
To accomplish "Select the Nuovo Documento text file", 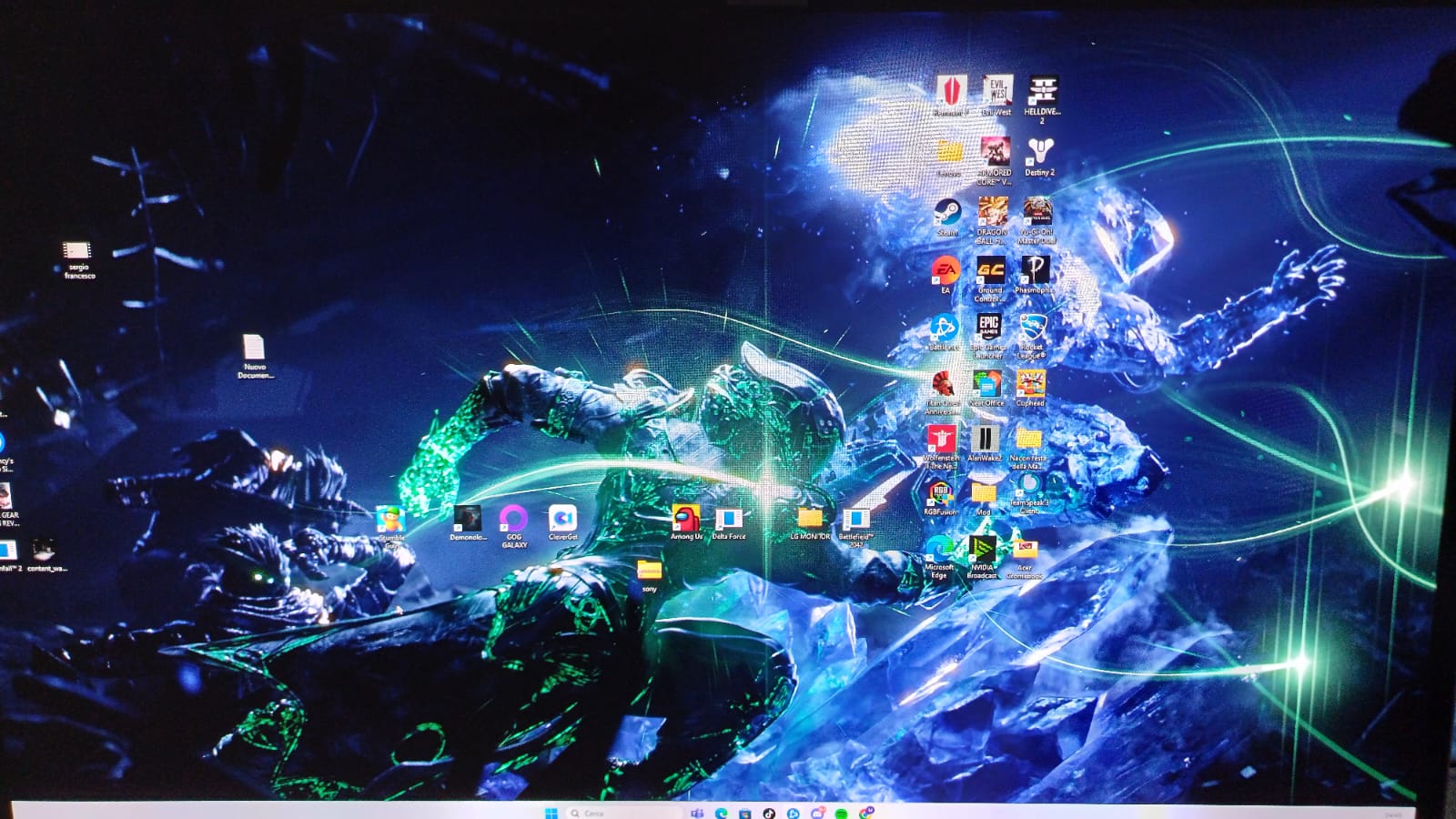I will 254,348.
